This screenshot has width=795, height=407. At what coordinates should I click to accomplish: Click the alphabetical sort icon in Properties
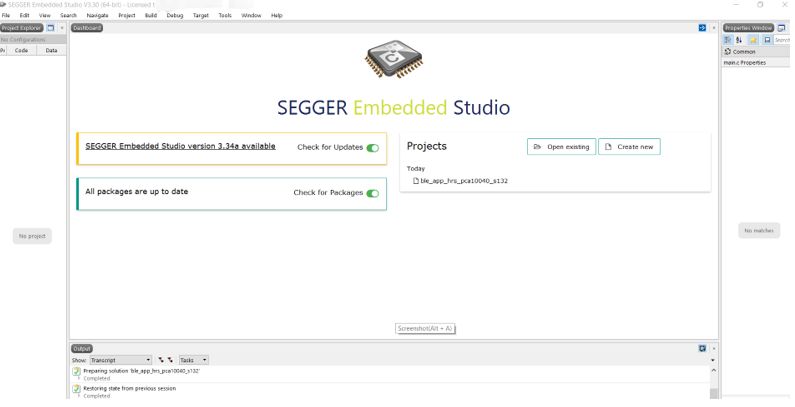[740, 39]
